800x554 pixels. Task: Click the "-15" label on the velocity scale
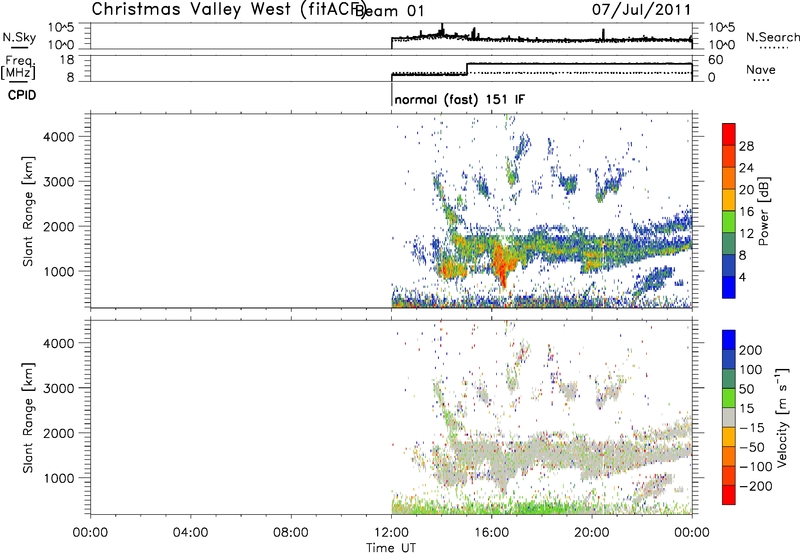[x=751, y=428]
